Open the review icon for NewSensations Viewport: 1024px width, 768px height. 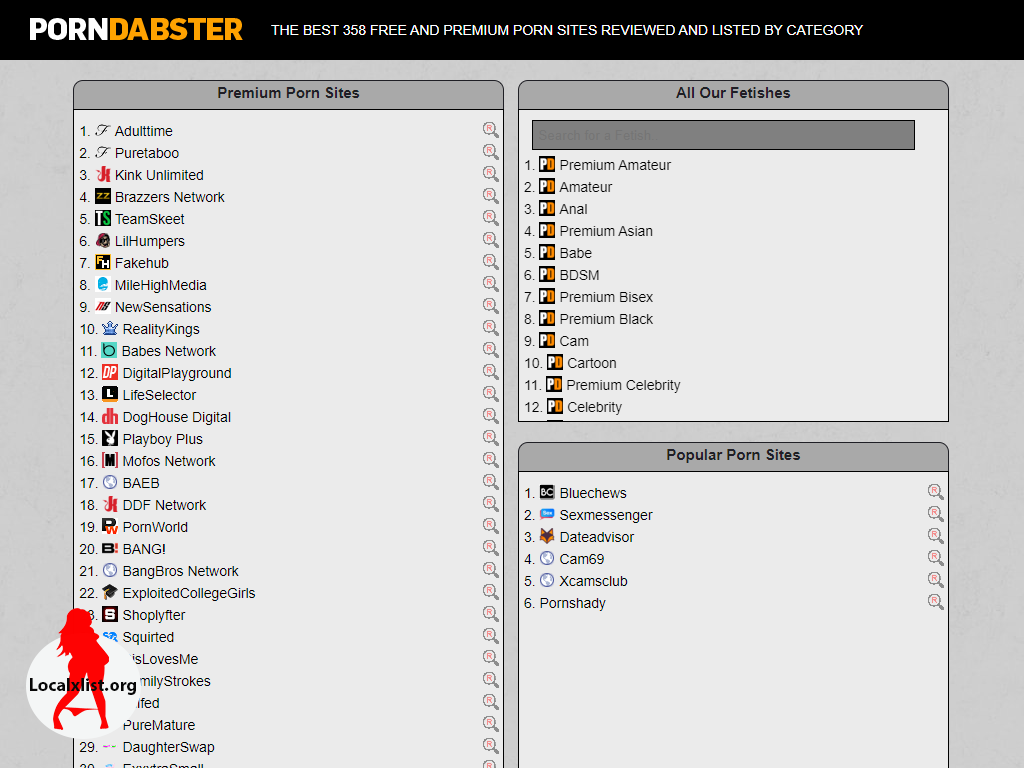click(490, 306)
